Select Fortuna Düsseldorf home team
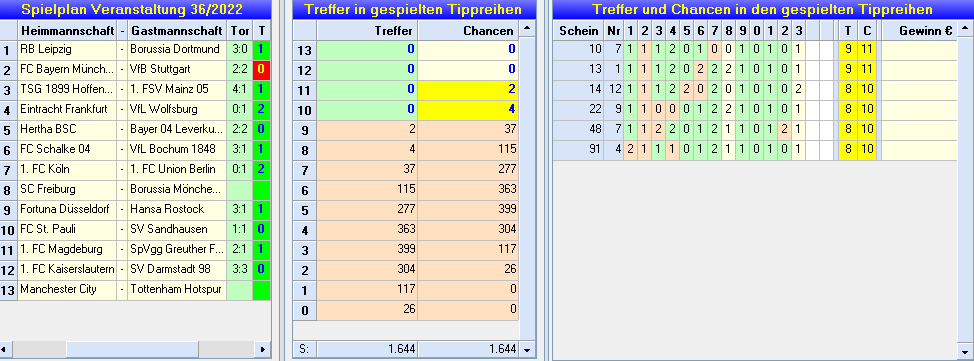This screenshot has height=361, width=974. pyautogui.click(x=67, y=209)
